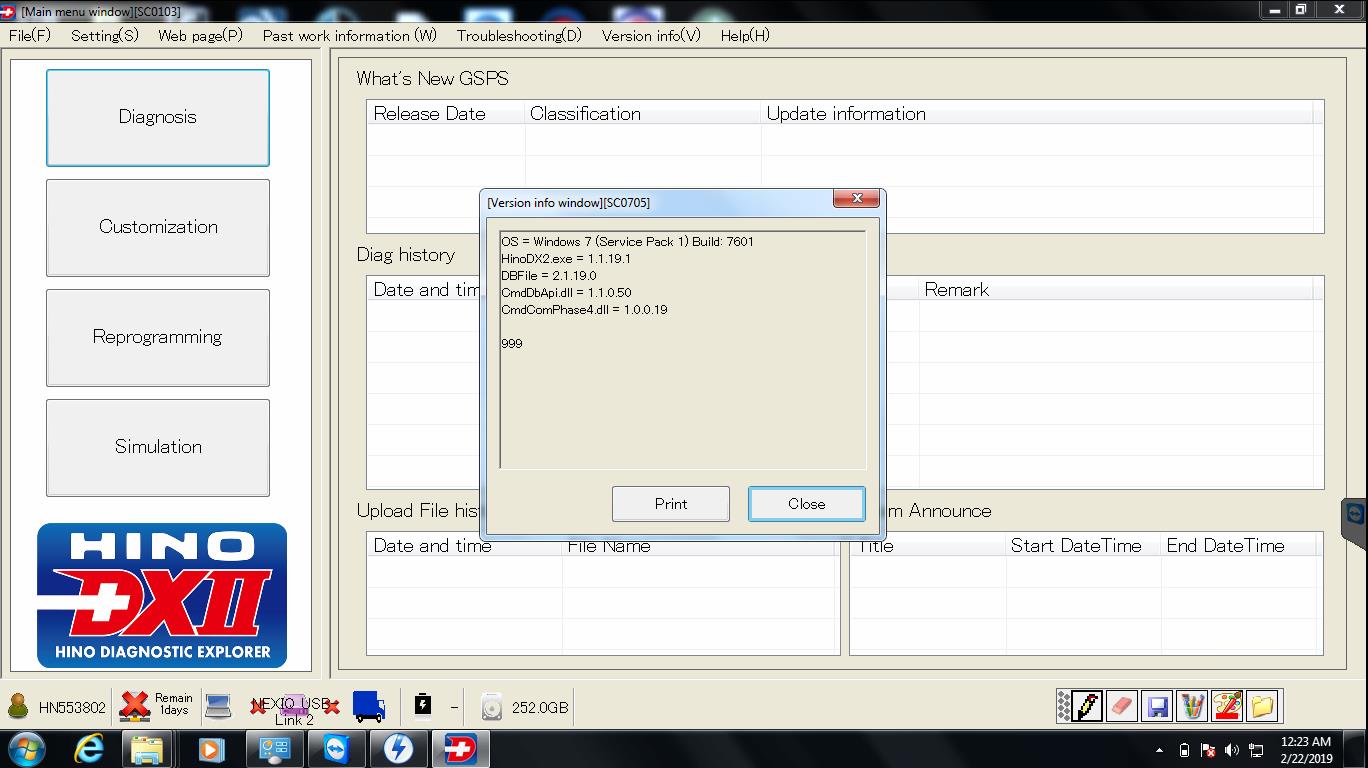This screenshot has height=768, width=1368.
Task: Open the Troubleshooting(D) menu
Action: tap(518, 35)
